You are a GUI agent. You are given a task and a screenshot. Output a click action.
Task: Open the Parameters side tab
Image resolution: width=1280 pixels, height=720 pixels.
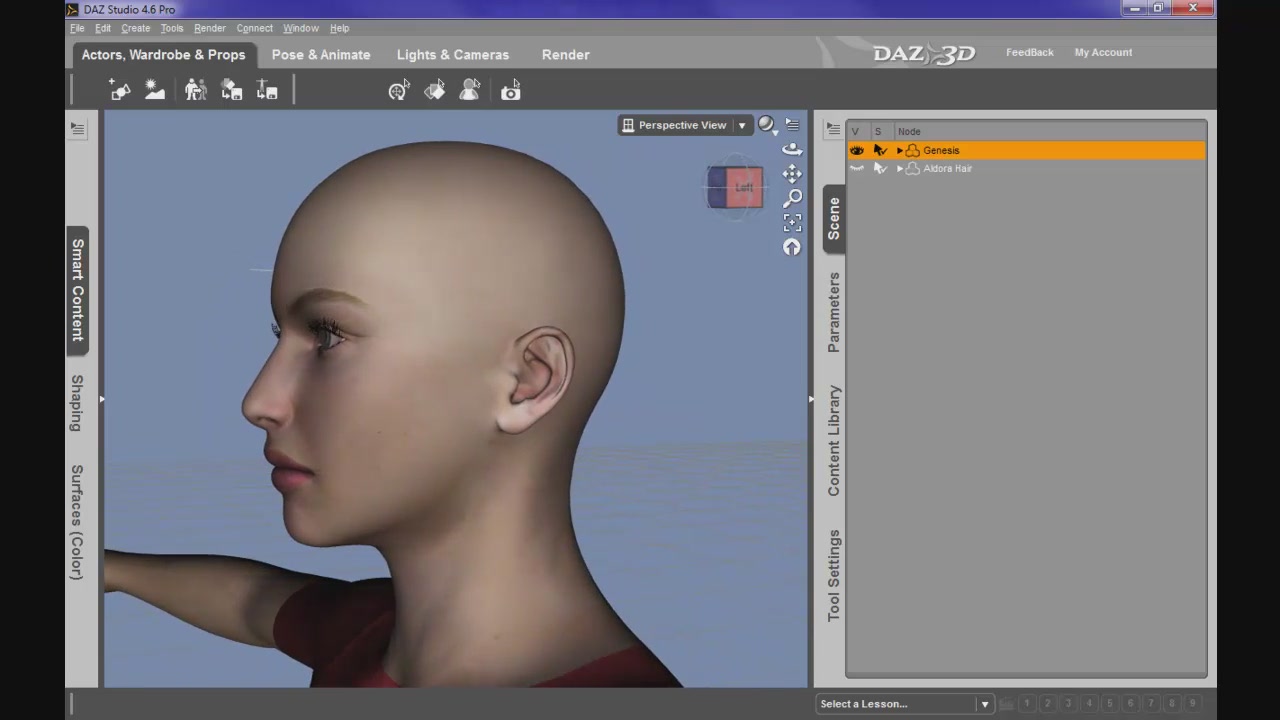point(834,312)
